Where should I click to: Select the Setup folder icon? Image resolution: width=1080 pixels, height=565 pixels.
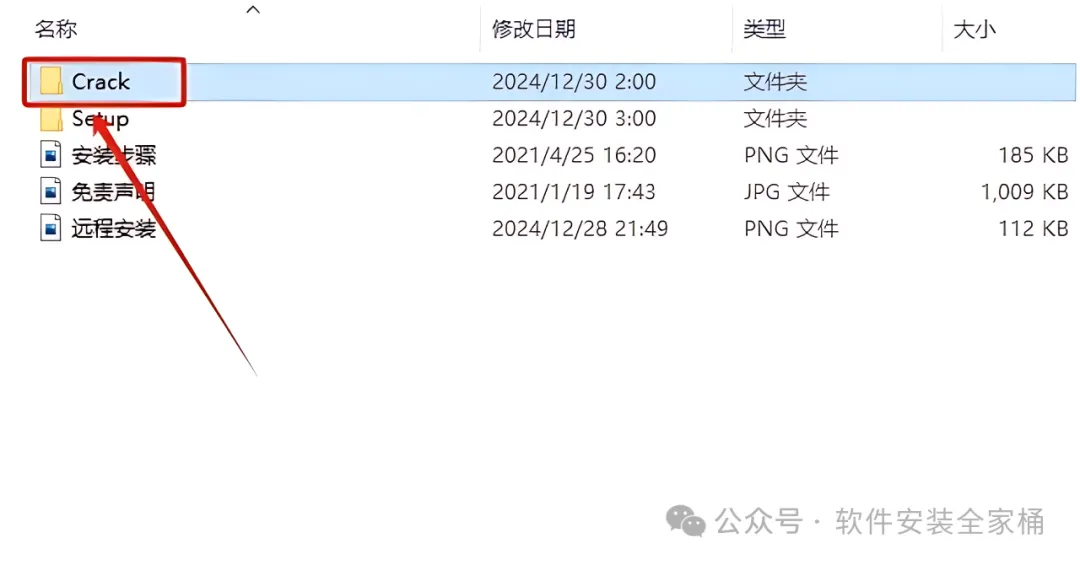[51, 119]
